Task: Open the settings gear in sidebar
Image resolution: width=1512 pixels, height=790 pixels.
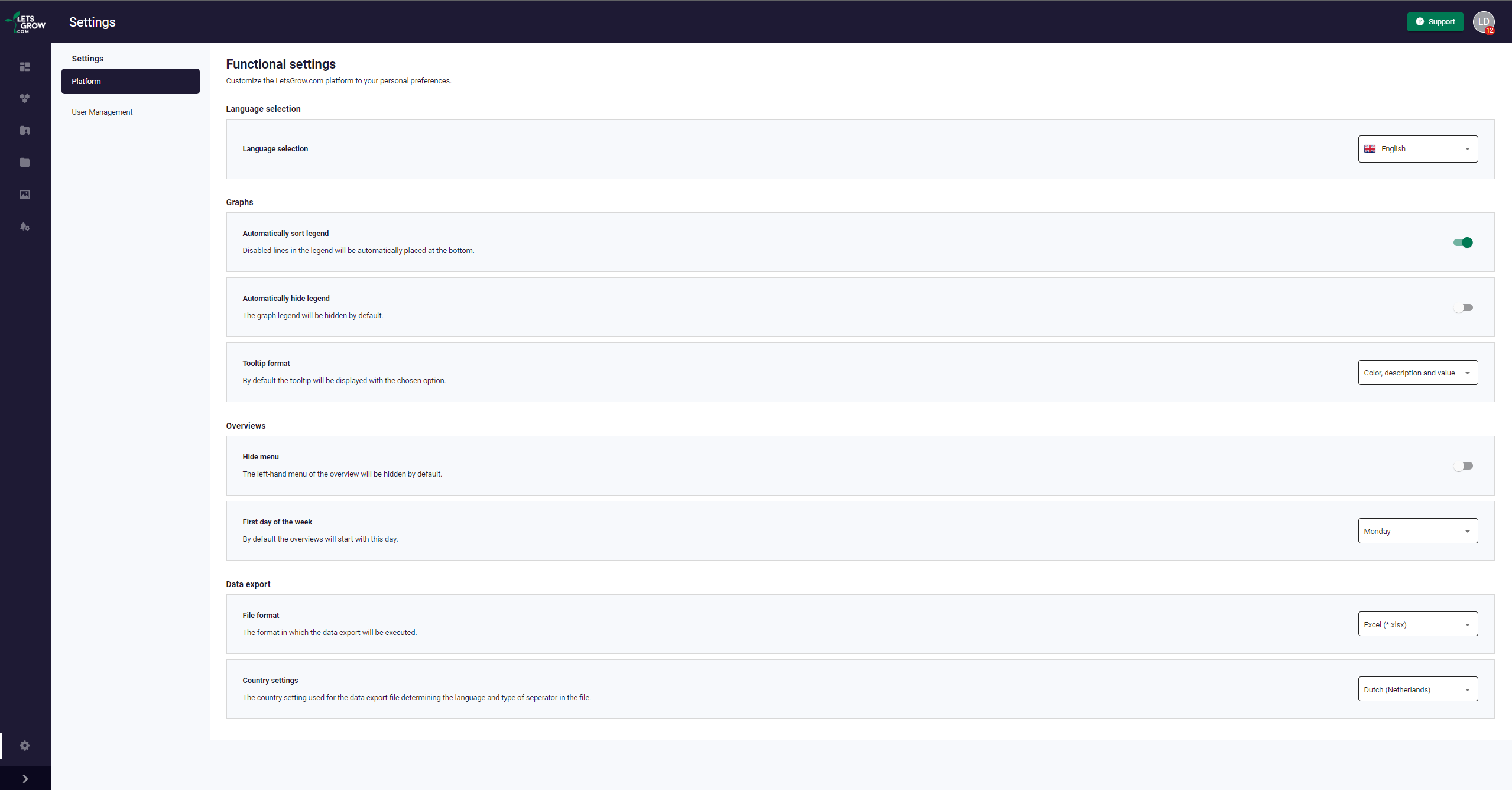Action: click(25, 746)
